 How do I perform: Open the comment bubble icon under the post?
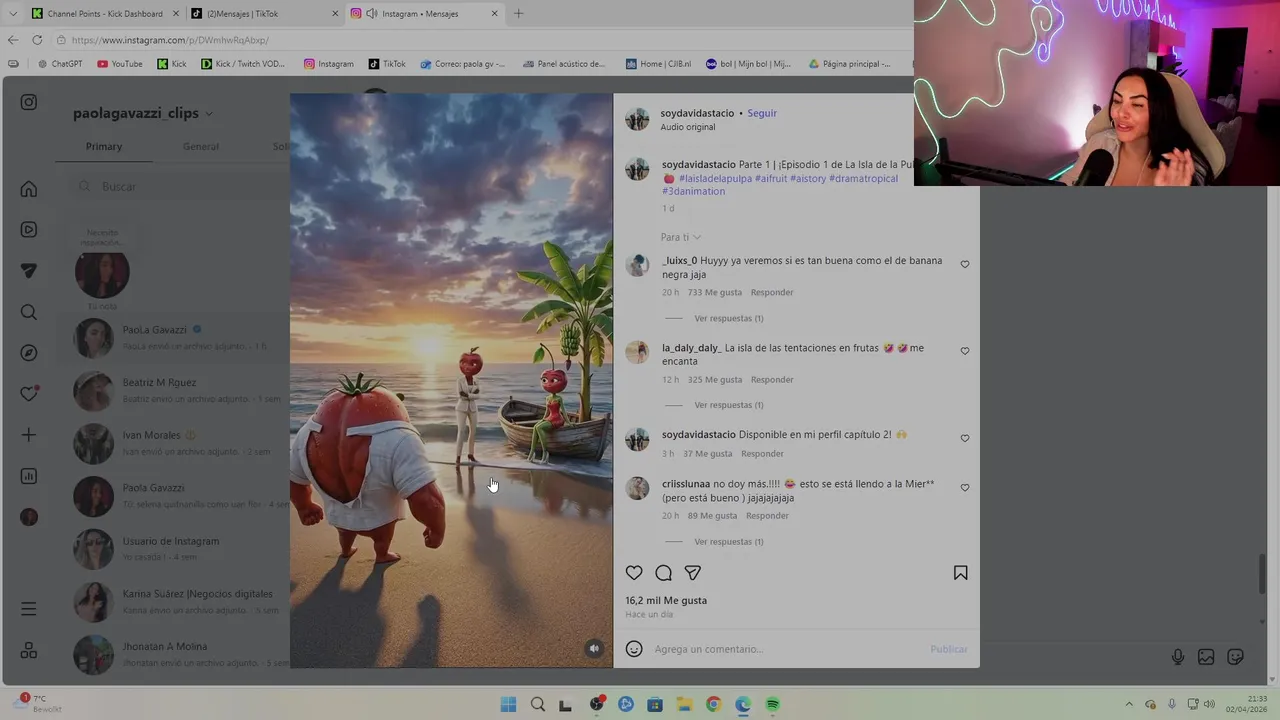point(663,573)
